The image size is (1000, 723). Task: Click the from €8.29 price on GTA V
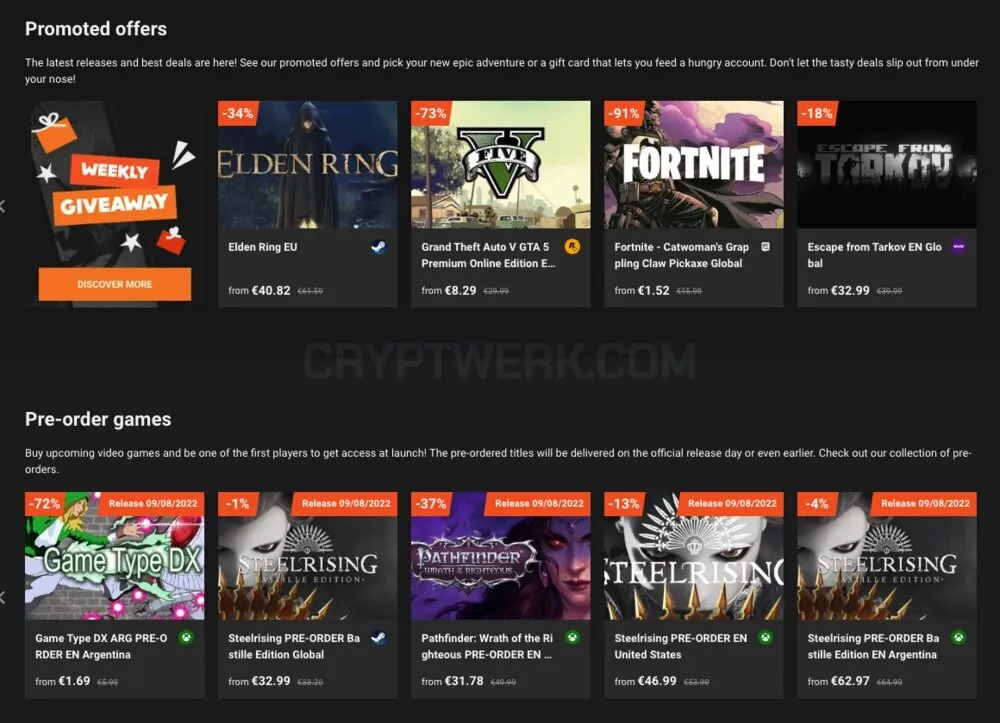(448, 290)
